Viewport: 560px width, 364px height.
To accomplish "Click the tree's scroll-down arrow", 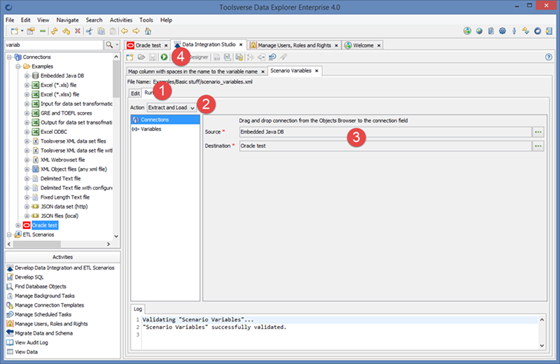I will [116, 236].
